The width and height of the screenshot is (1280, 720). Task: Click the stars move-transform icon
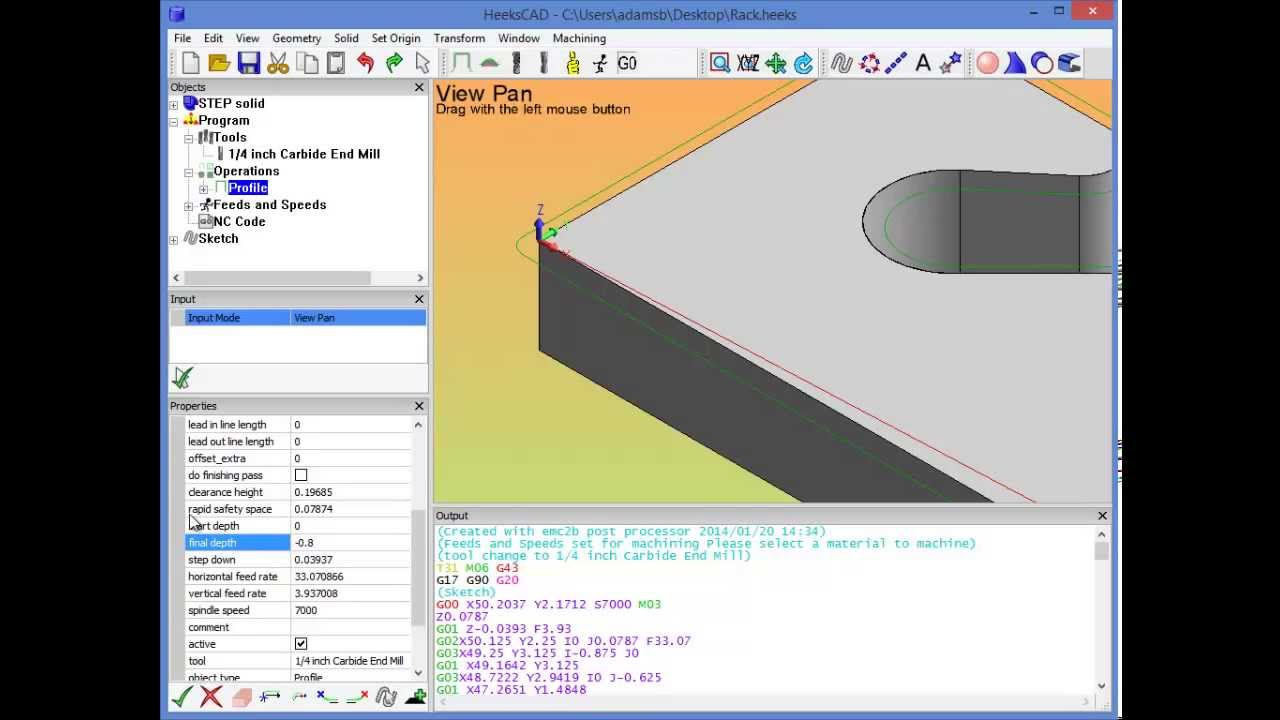(x=950, y=64)
